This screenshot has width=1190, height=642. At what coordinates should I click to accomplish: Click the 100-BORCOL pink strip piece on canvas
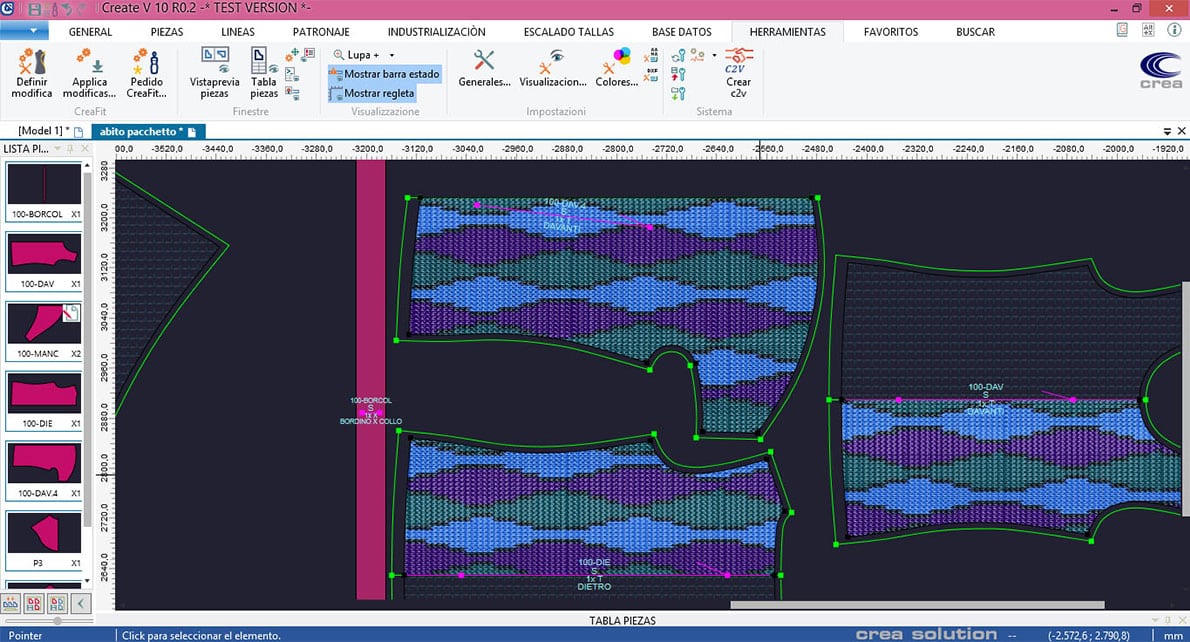[x=370, y=379]
